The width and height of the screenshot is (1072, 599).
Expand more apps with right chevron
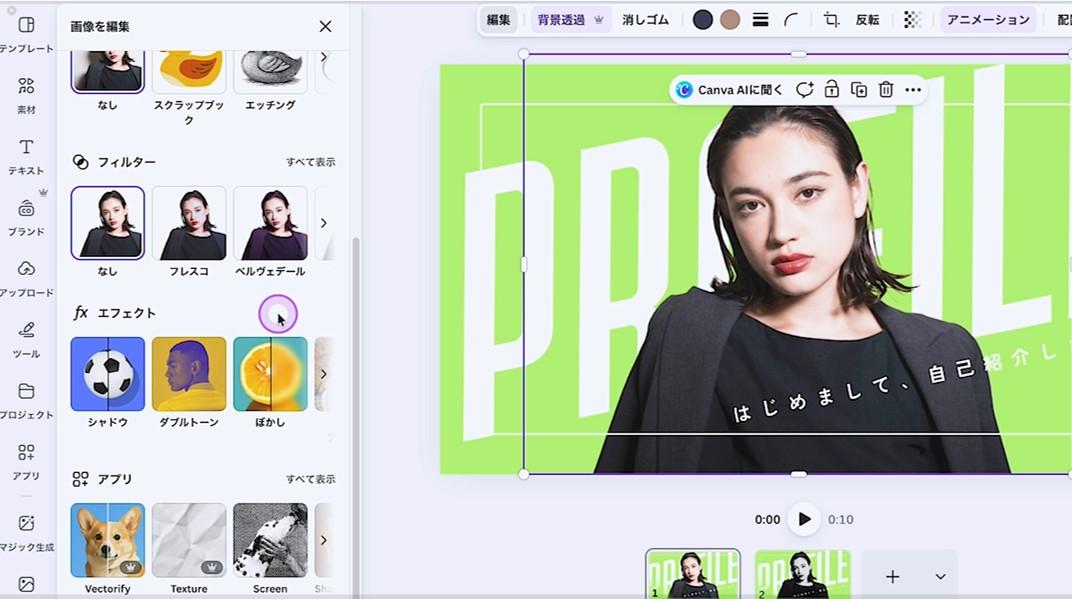[x=324, y=540]
